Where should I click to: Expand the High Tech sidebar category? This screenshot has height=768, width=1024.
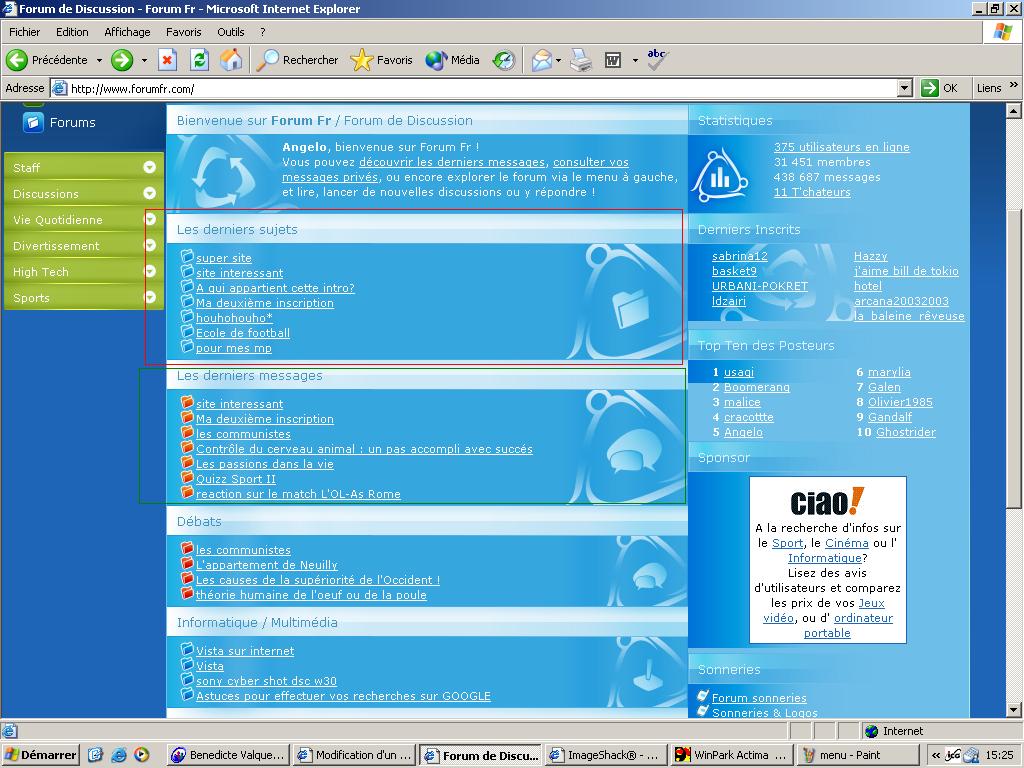click(149, 271)
